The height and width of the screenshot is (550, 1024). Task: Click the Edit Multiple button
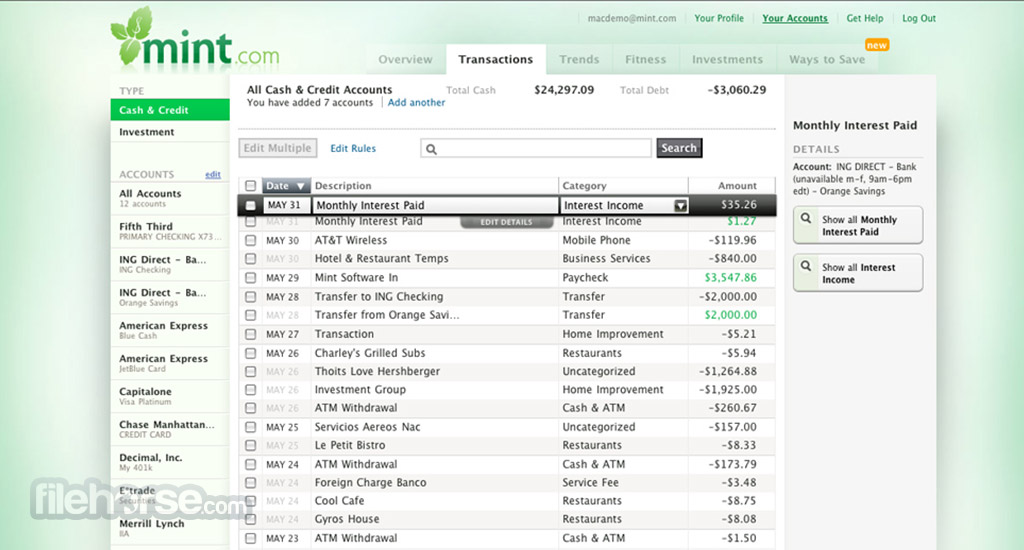[x=278, y=148]
